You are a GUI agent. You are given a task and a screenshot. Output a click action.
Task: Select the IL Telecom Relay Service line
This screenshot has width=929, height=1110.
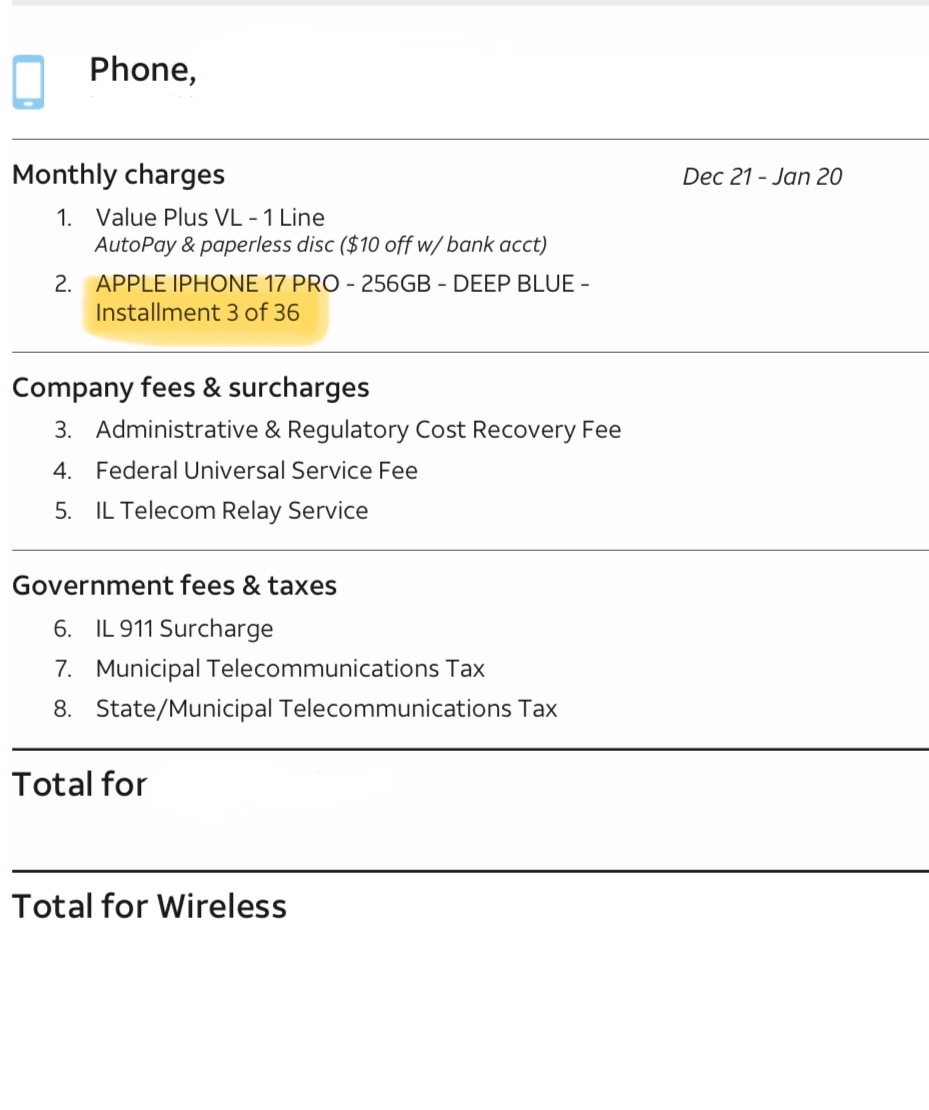(x=232, y=511)
